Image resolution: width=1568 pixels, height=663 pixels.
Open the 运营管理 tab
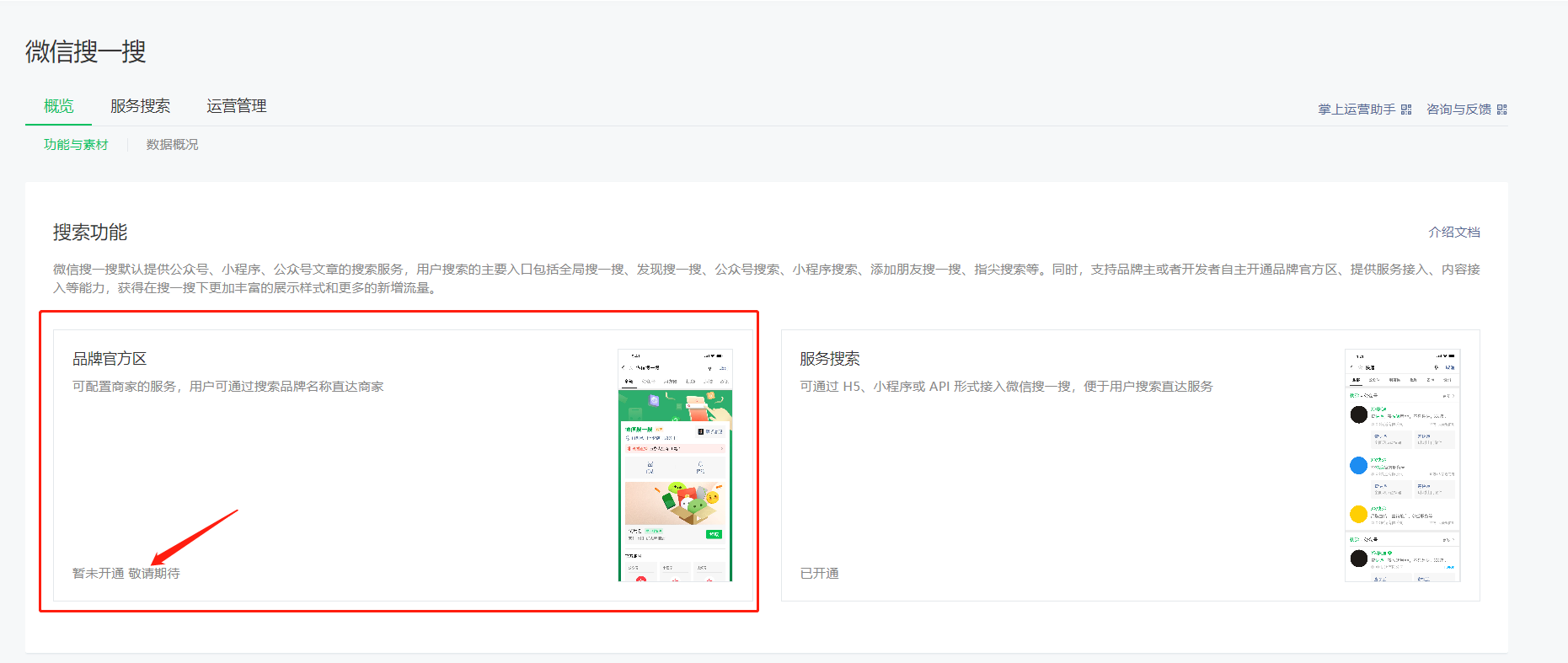tap(237, 106)
